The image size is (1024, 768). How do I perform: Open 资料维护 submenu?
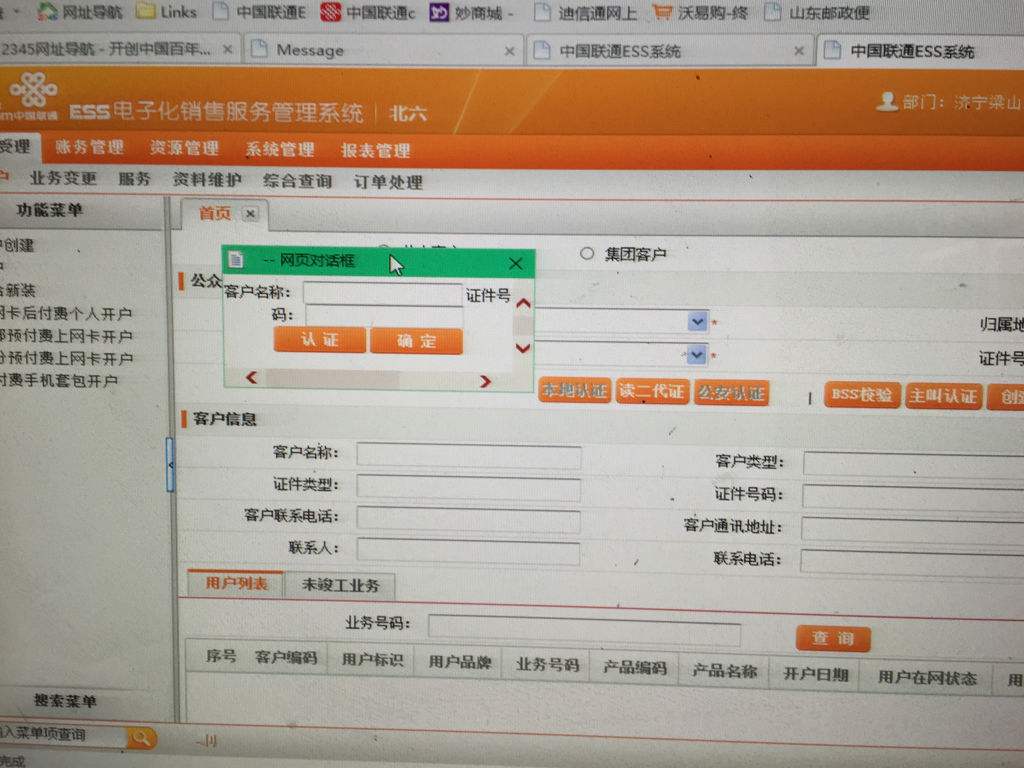tap(207, 180)
